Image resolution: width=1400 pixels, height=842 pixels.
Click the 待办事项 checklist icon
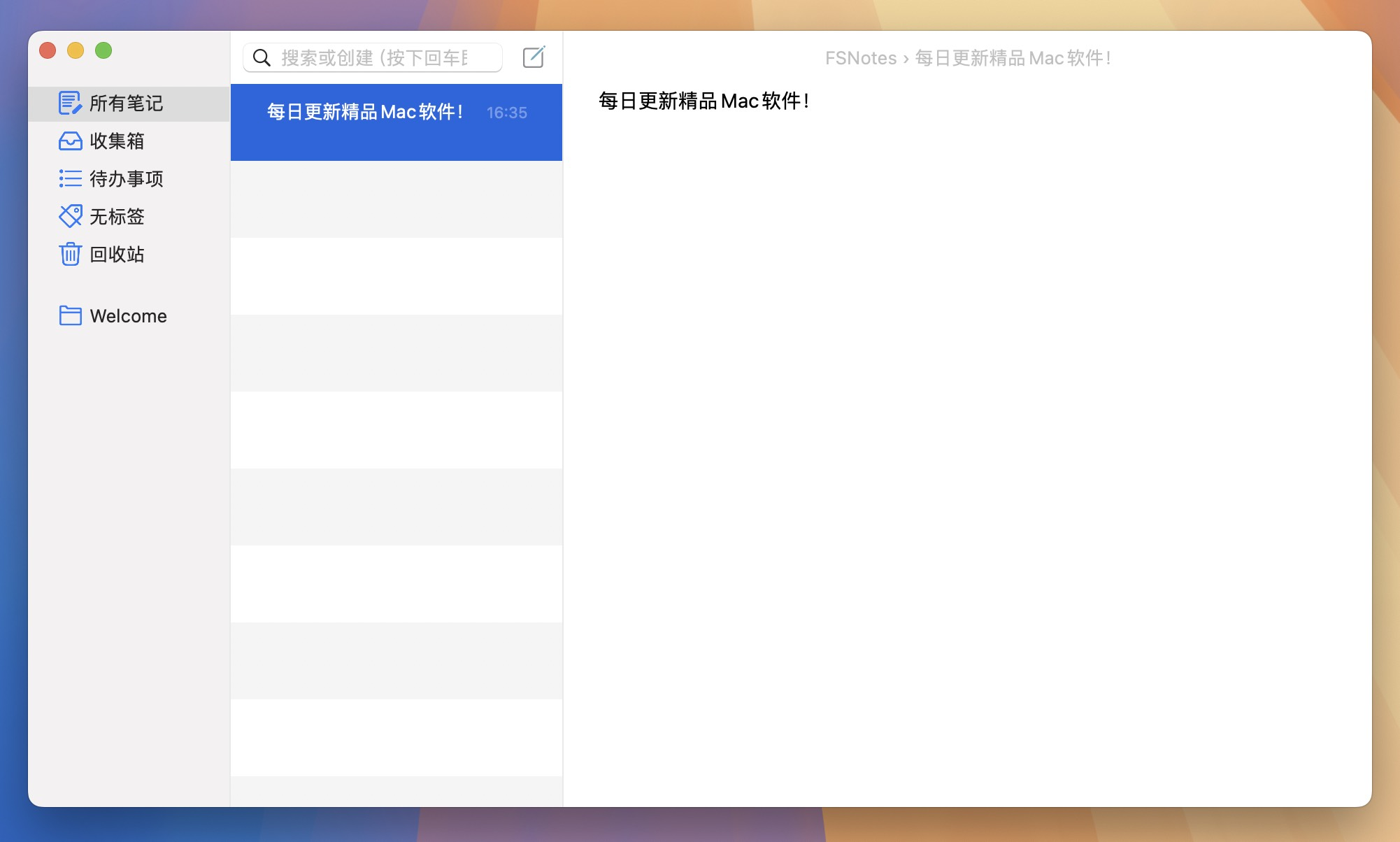tap(70, 179)
